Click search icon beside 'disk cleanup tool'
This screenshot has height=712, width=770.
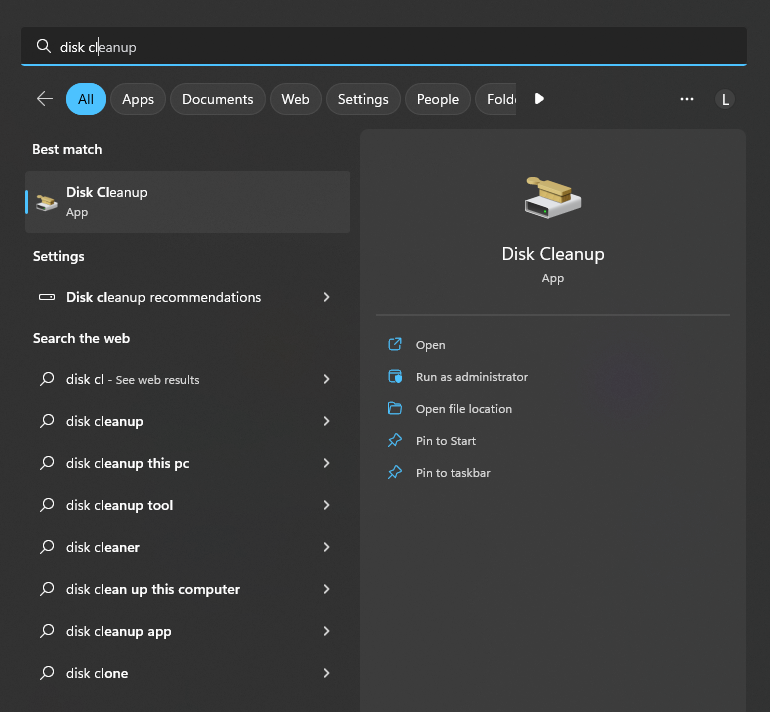pos(47,505)
